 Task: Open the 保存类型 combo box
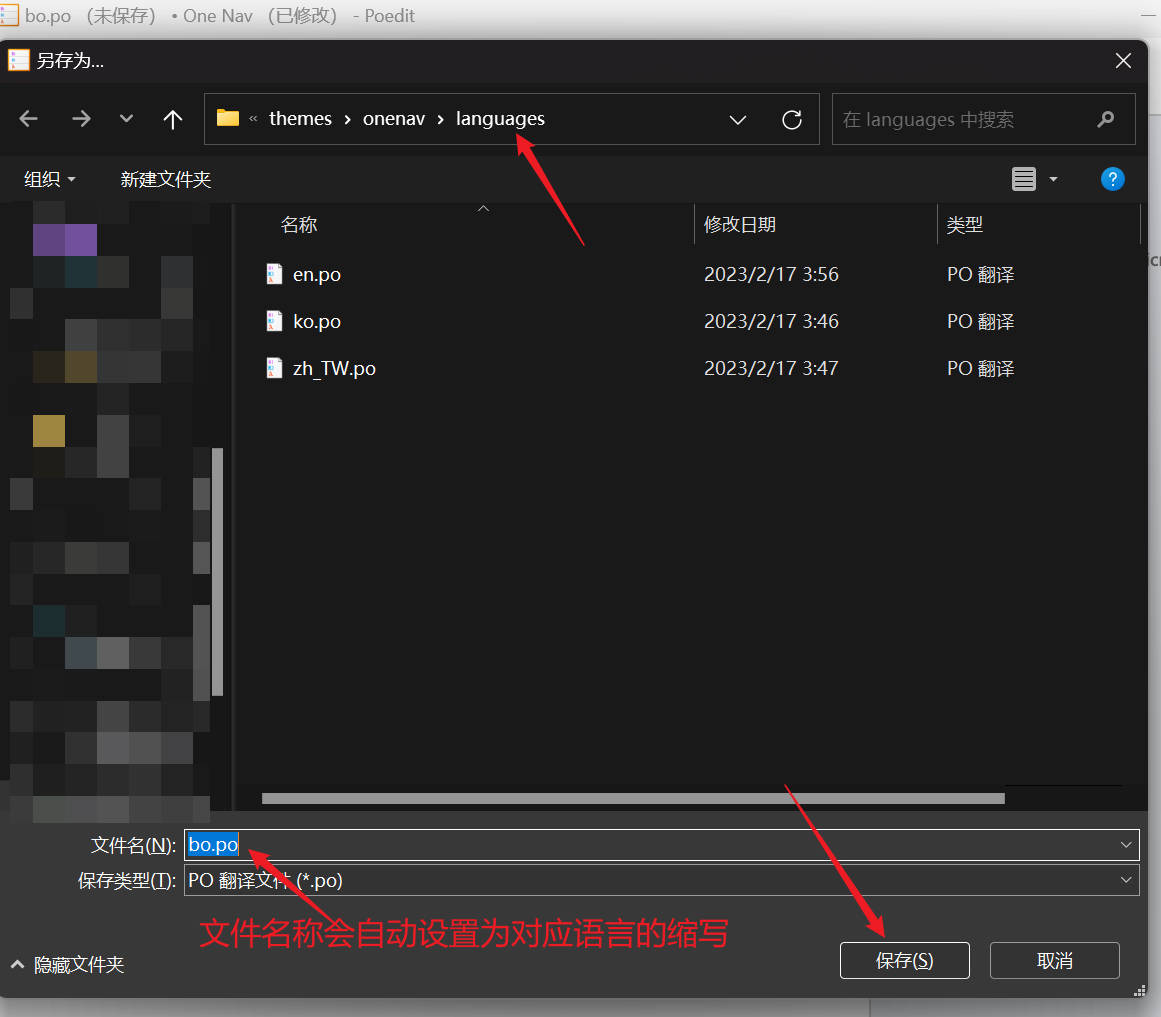(661, 880)
